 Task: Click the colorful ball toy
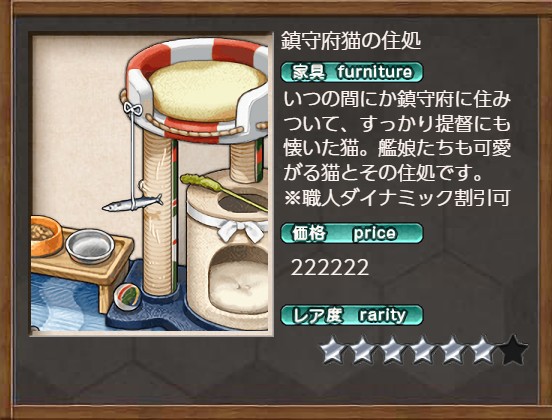(x=127, y=297)
